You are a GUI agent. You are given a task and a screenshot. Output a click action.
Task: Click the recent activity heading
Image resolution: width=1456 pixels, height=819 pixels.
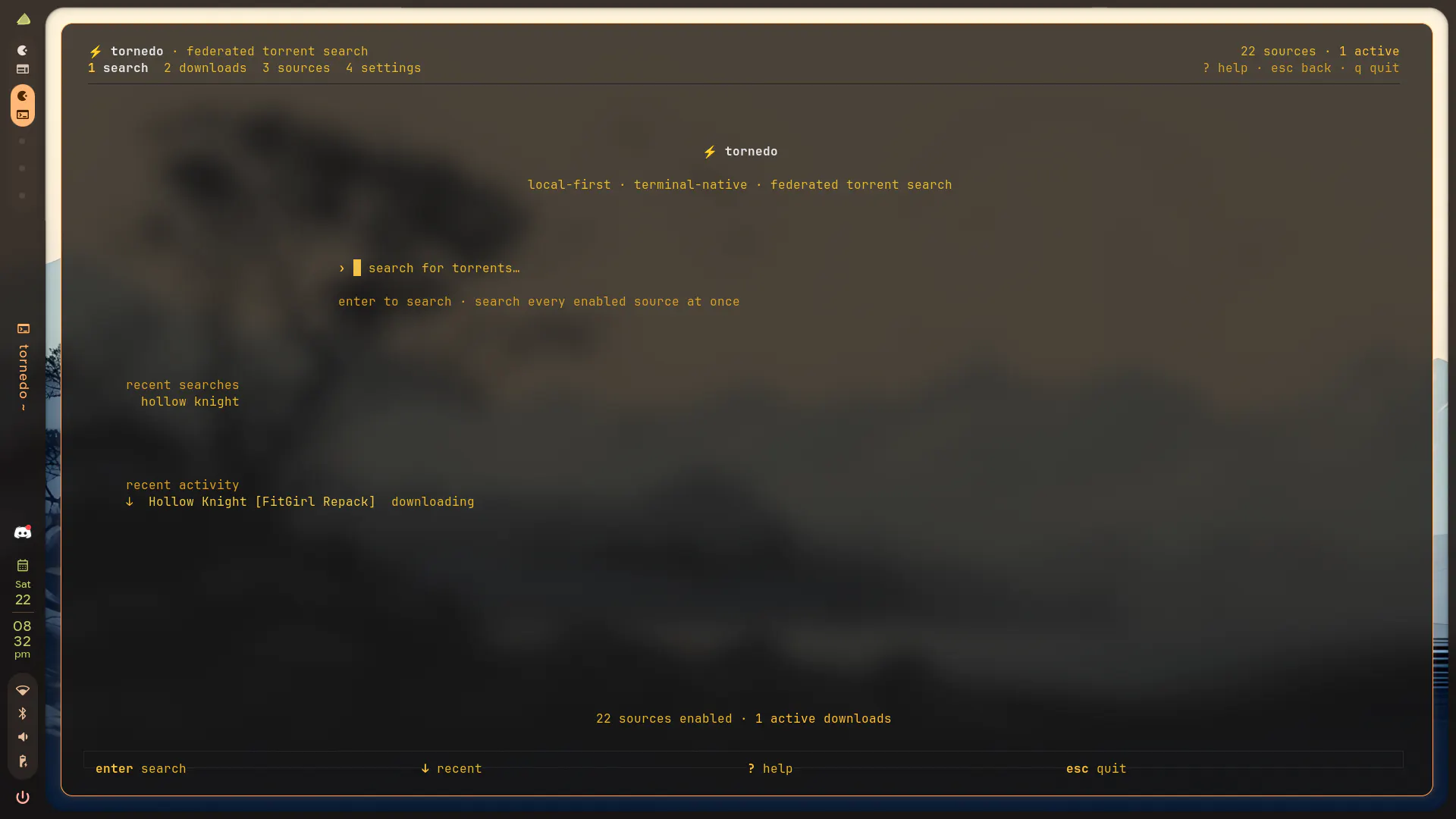point(183,485)
